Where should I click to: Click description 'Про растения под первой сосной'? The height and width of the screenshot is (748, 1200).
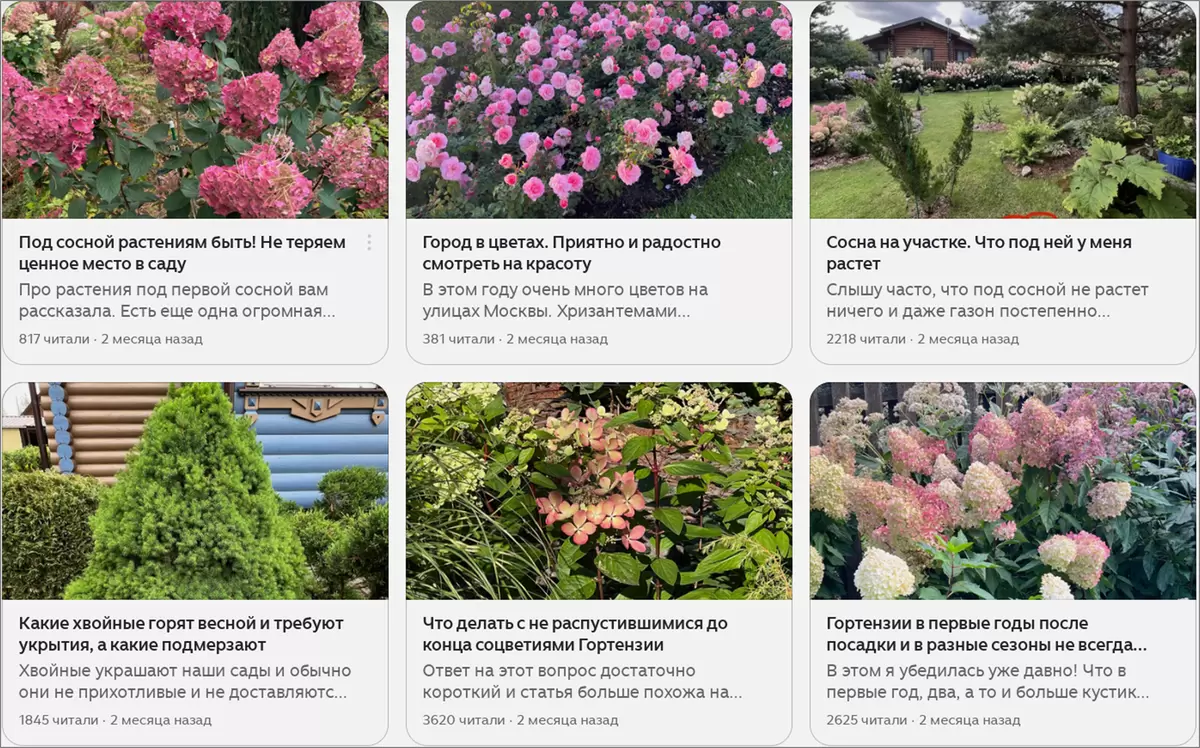(177, 301)
